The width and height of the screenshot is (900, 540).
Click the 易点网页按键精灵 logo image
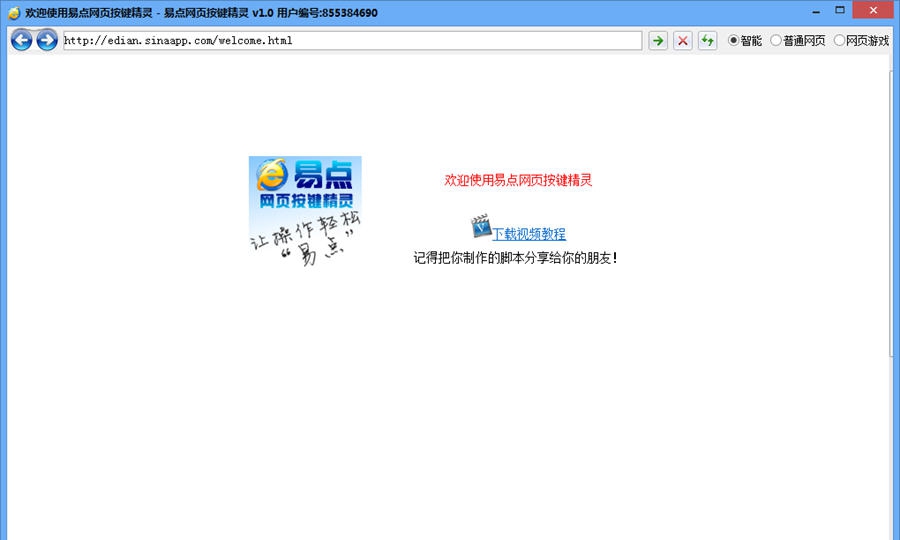pyautogui.click(x=305, y=211)
